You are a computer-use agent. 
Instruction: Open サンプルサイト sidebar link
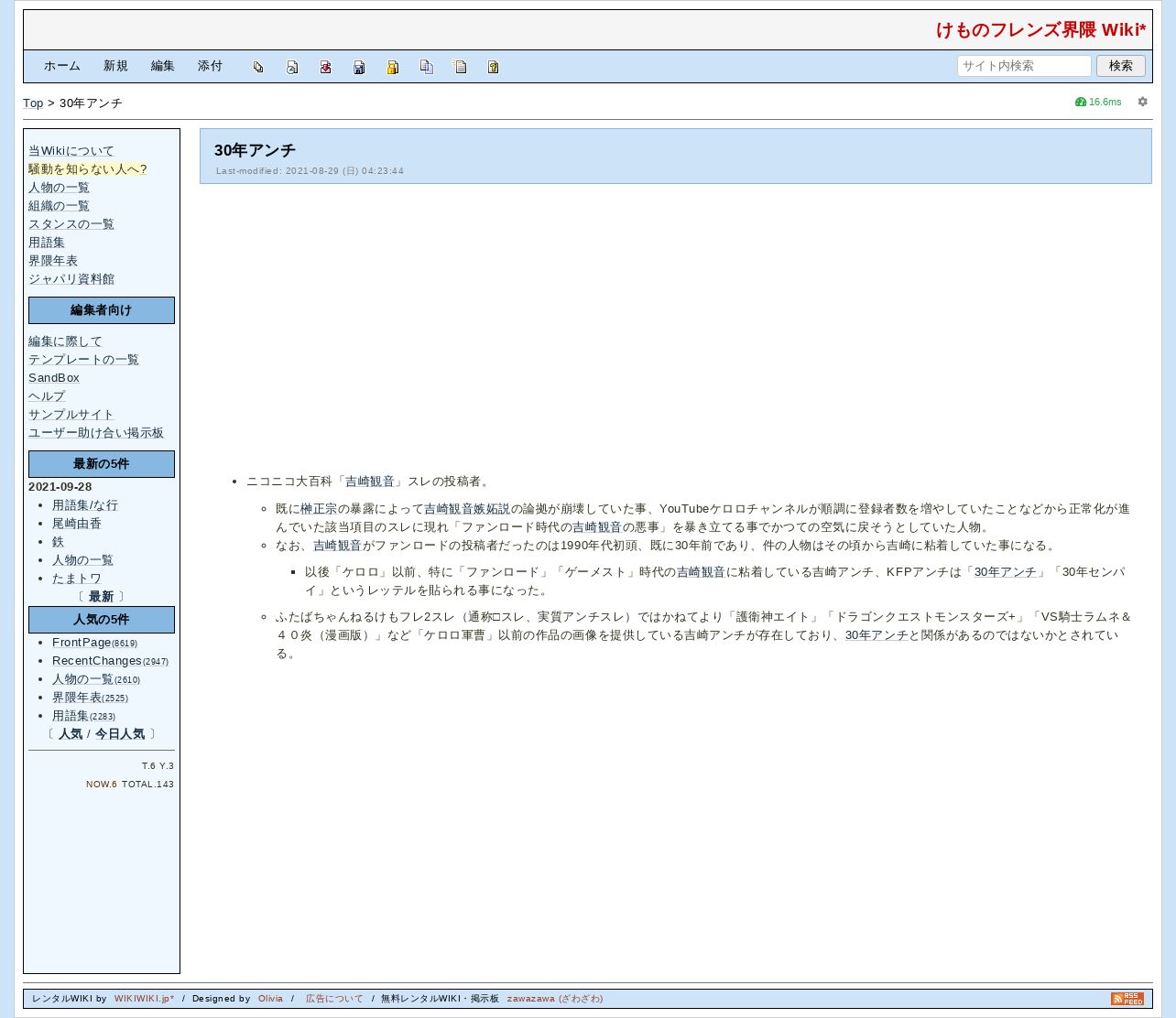point(71,415)
